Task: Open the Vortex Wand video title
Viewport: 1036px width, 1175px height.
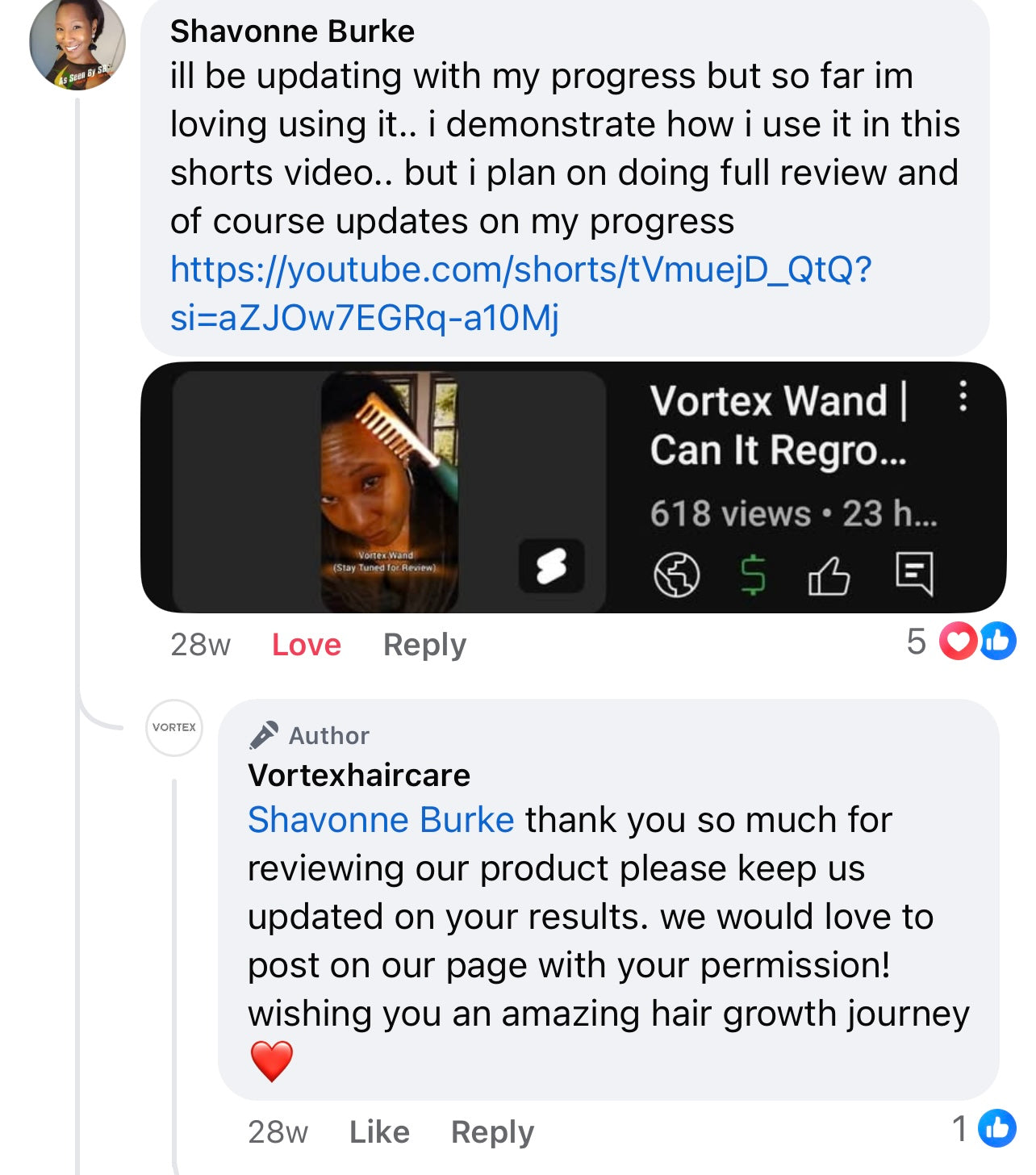Action: click(x=779, y=424)
